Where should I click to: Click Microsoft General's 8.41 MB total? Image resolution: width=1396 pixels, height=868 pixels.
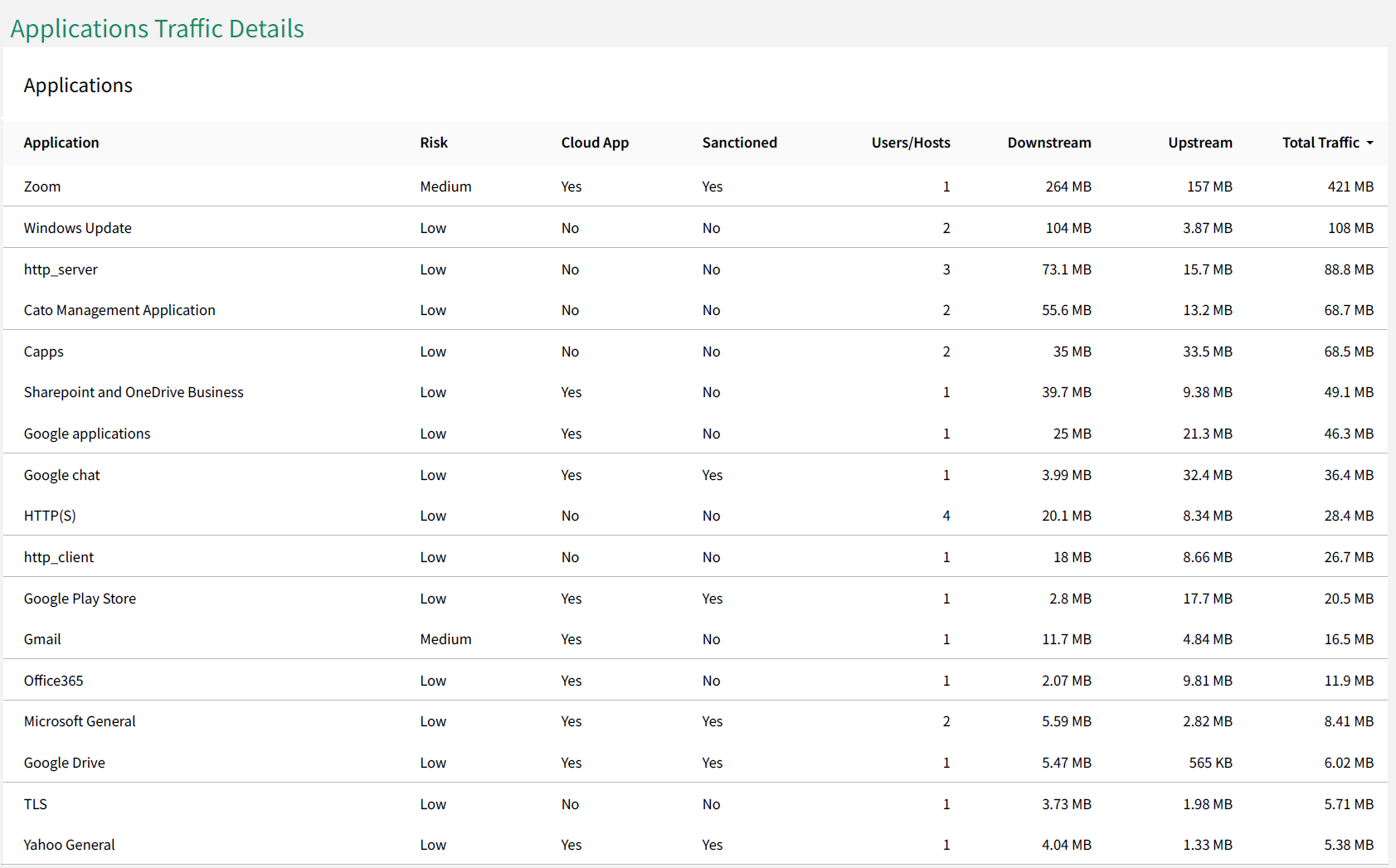click(x=1349, y=721)
